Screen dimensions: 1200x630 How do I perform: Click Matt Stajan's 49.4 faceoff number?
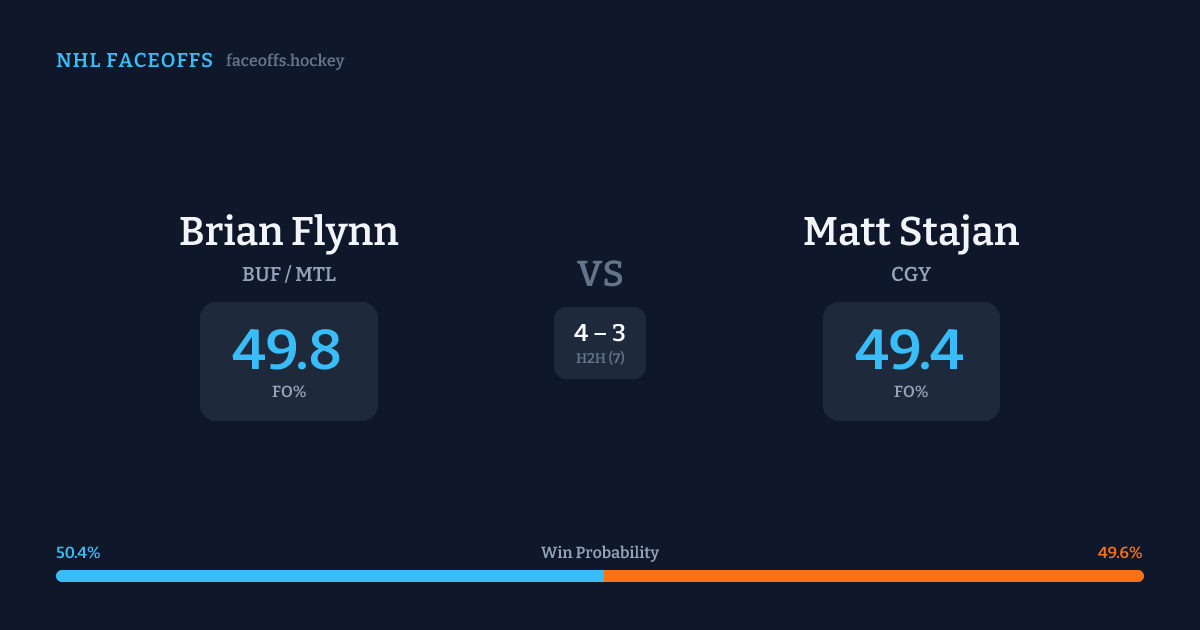(x=909, y=350)
